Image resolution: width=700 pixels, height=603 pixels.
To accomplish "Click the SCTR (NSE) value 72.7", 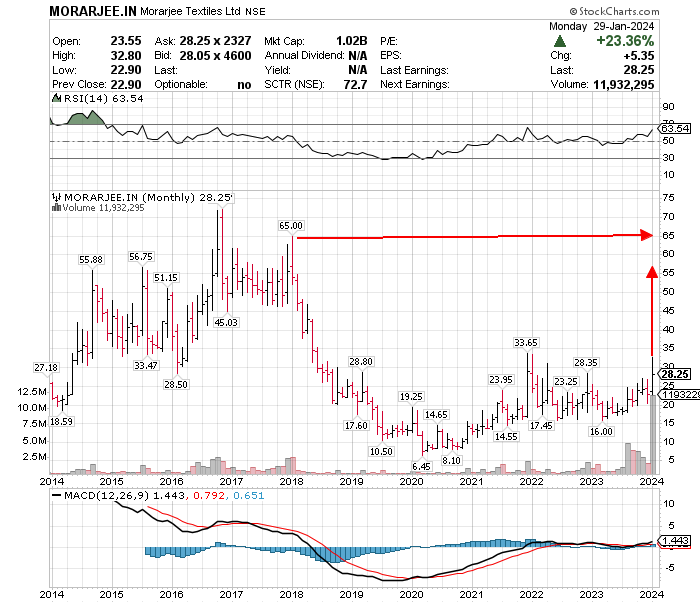I will point(355,84).
